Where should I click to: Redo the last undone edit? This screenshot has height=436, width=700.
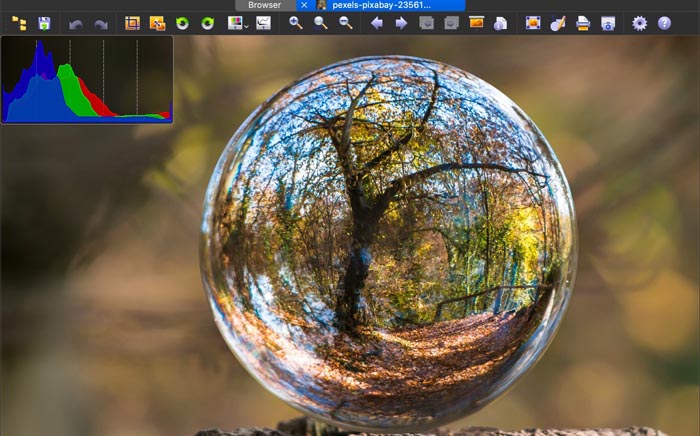click(101, 24)
